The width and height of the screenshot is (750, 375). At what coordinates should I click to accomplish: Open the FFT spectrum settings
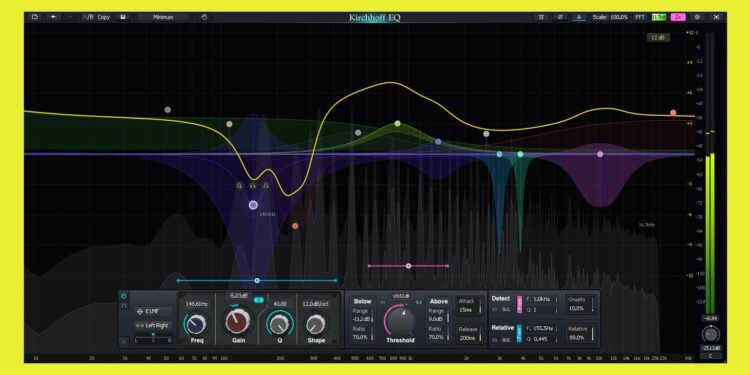(x=640, y=17)
